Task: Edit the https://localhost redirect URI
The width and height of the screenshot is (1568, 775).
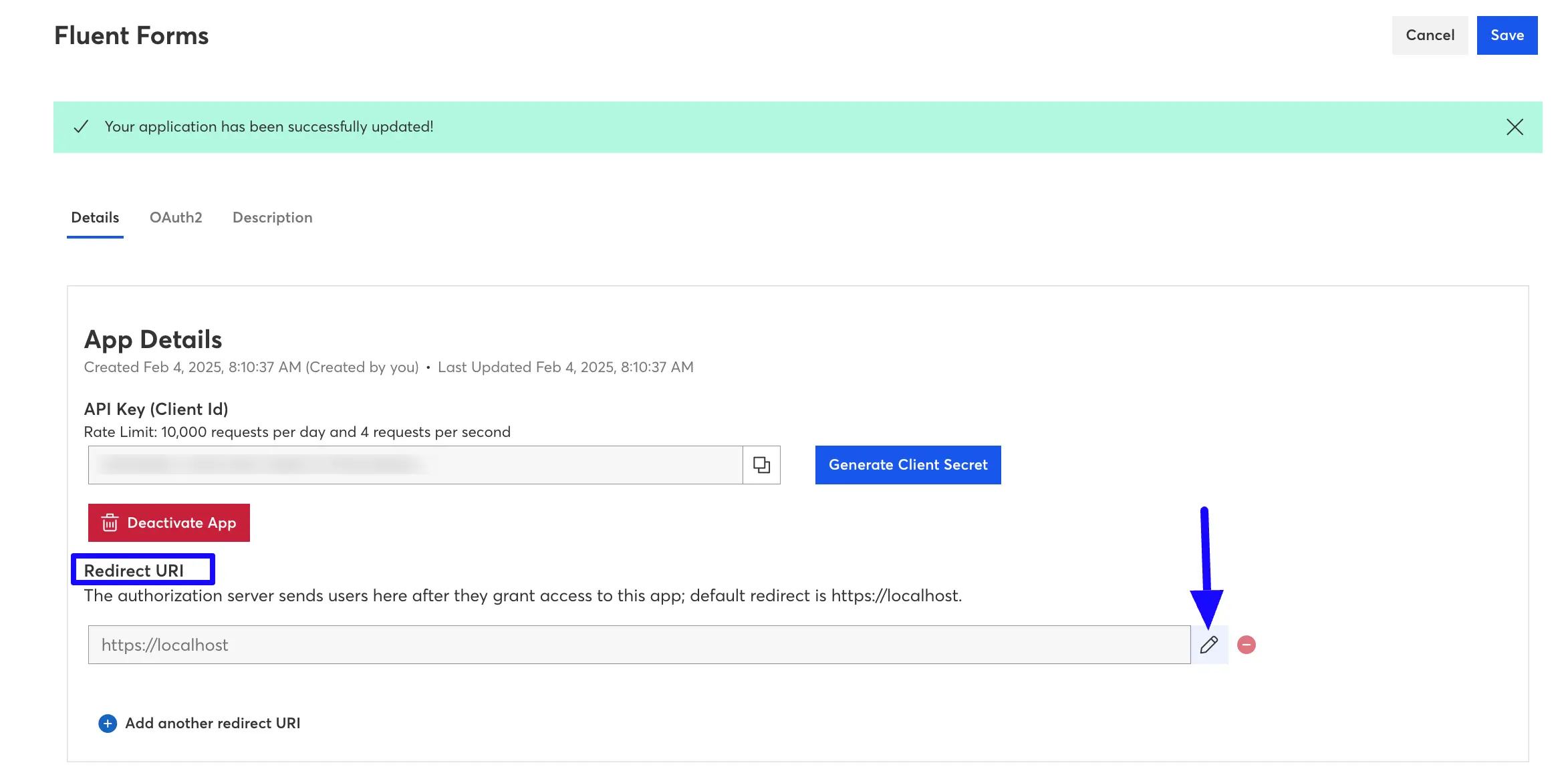Action: [1209, 645]
